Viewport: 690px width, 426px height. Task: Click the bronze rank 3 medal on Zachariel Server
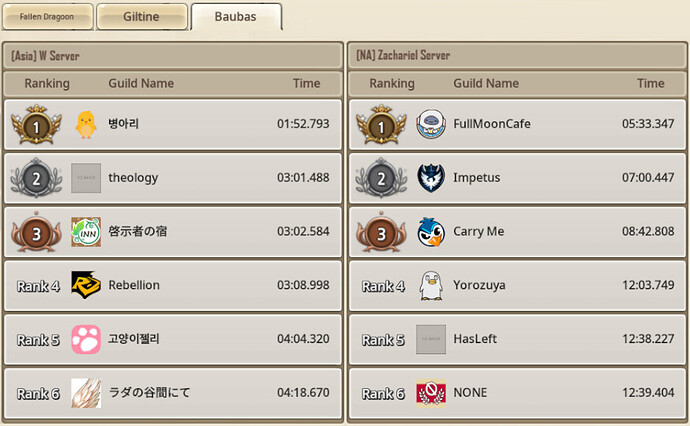(x=381, y=232)
